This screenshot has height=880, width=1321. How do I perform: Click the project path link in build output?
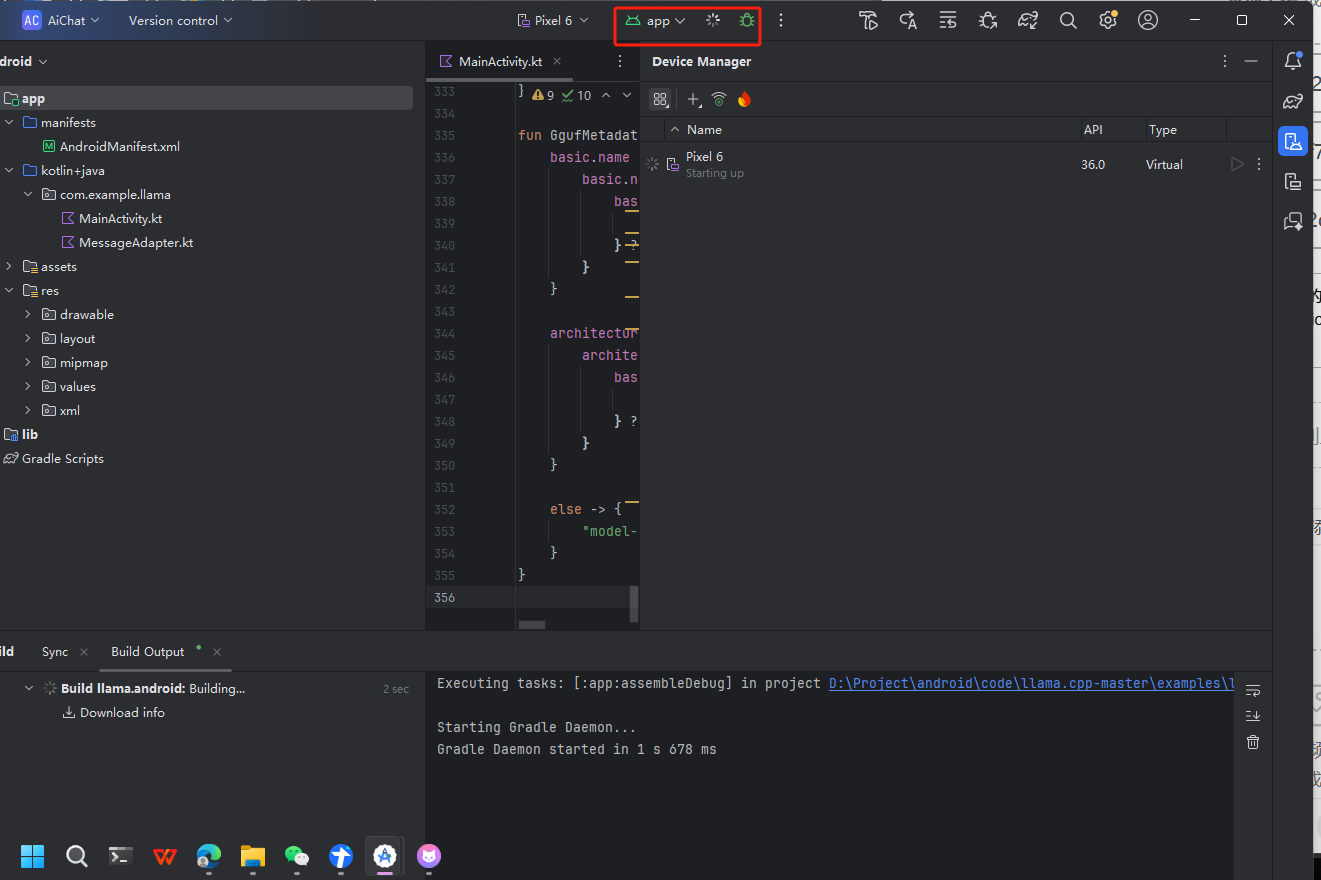1030,683
